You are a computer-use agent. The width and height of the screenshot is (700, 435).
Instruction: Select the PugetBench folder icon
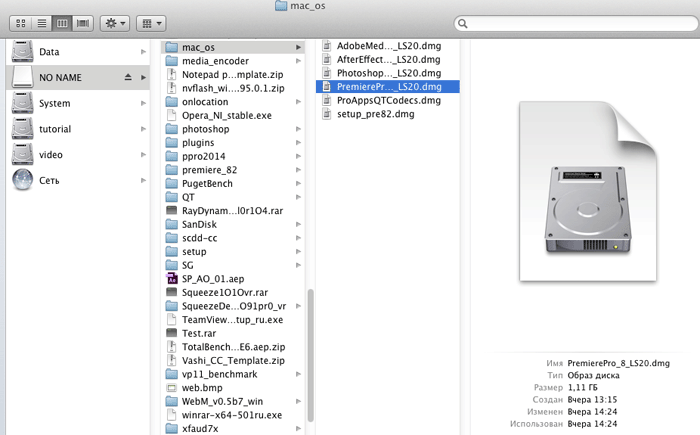[171, 183]
